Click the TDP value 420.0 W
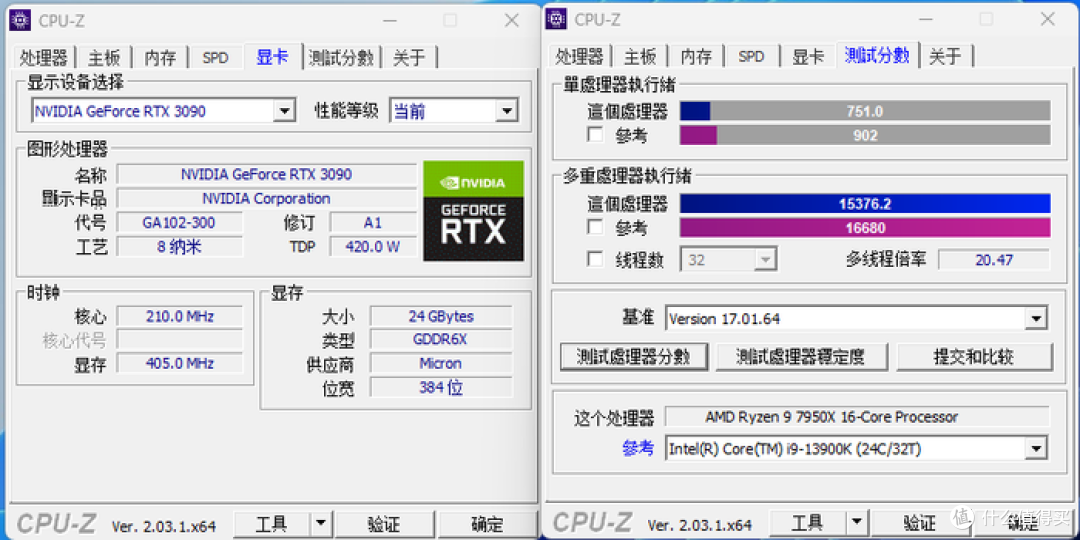Screen dimensions: 1080x540 tap(373, 247)
